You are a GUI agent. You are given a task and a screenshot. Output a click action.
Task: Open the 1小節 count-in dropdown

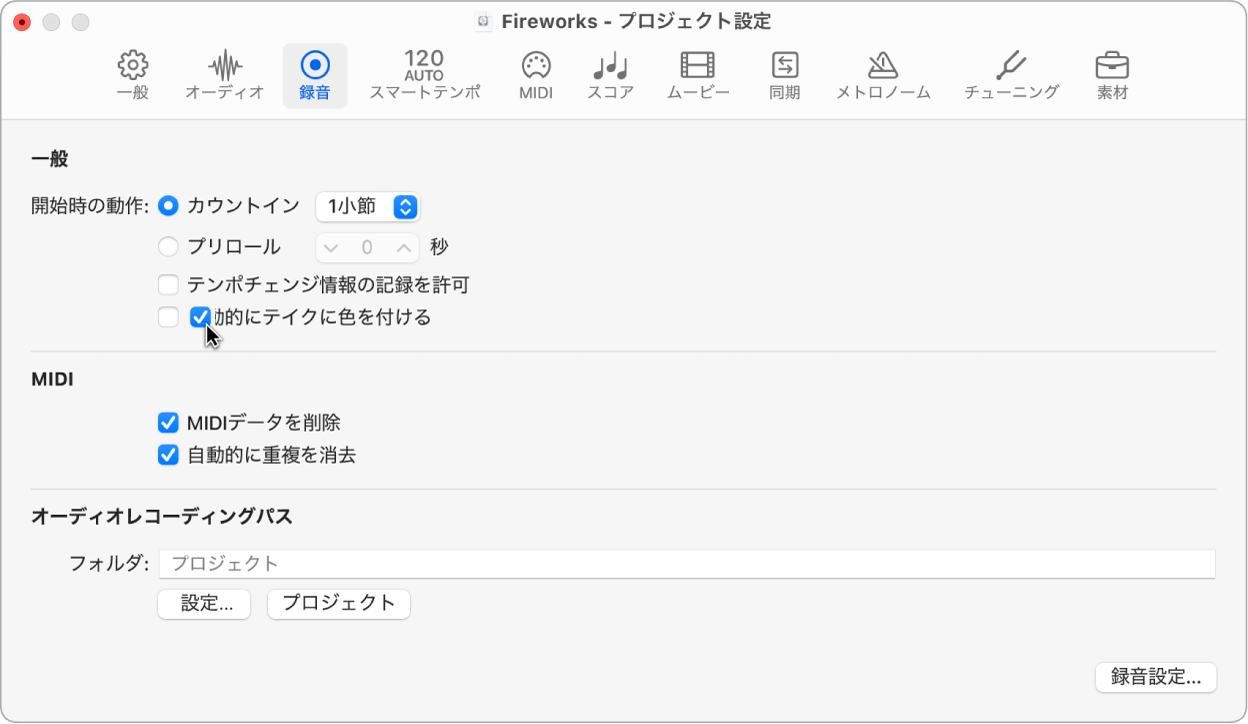pyautogui.click(x=367, y=206)
